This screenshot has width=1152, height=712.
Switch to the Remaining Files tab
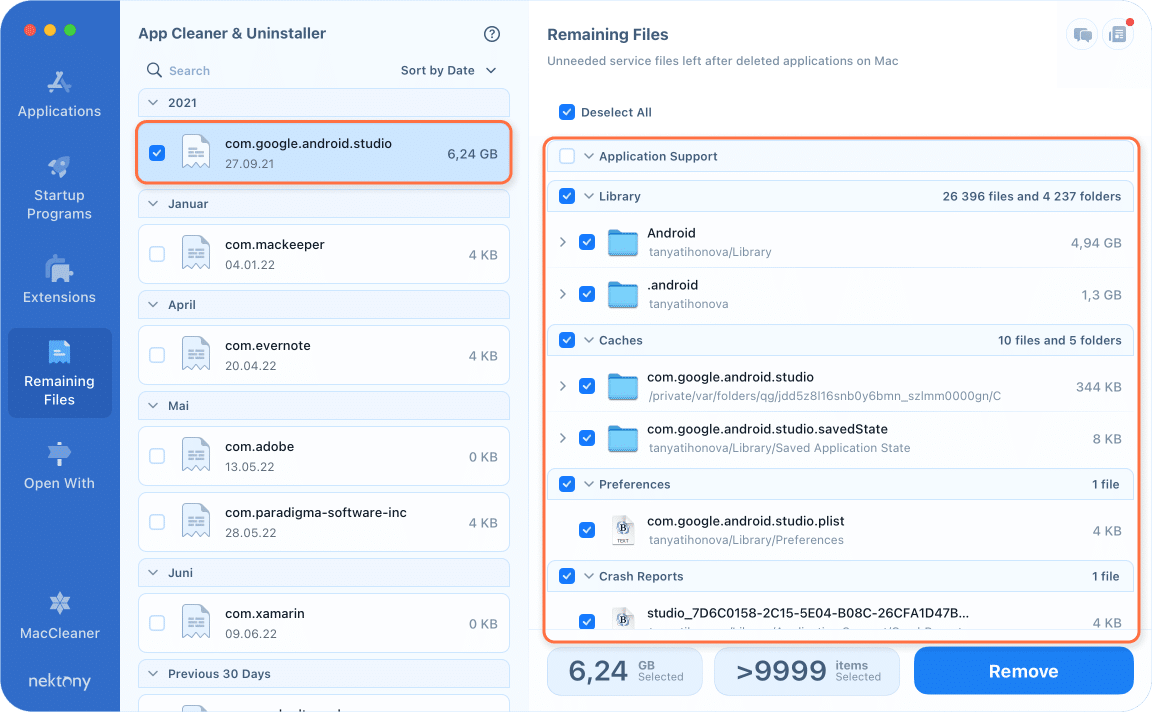coord(59,372)
